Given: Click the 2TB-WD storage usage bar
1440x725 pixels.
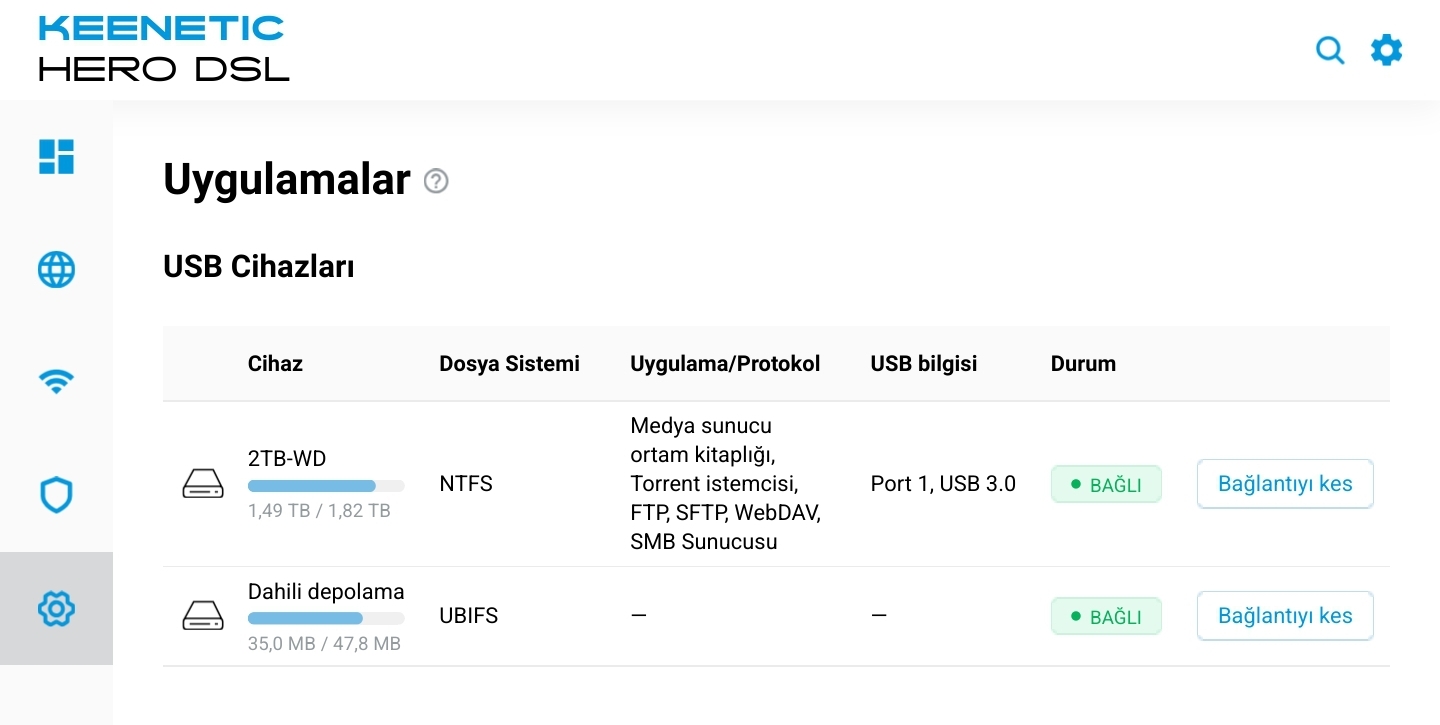Looking at the screenshot, I should 326,486.
